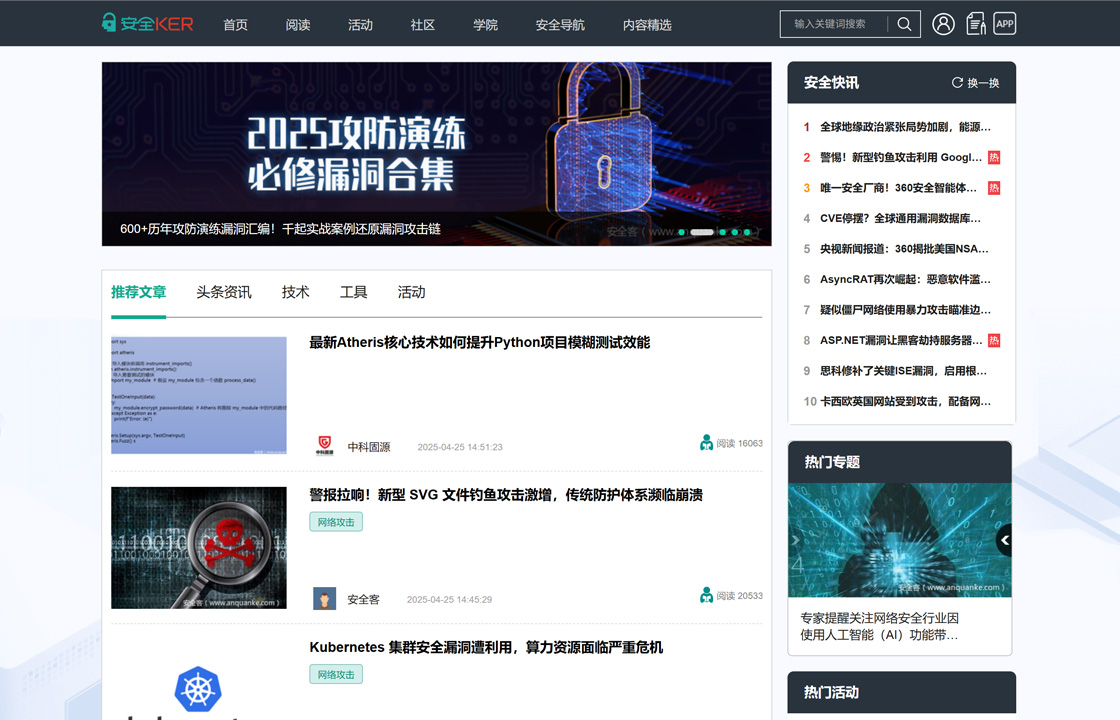Open author name 中科固源
The width and height of the screenshot is (1120, 720).
coord(369,447)
